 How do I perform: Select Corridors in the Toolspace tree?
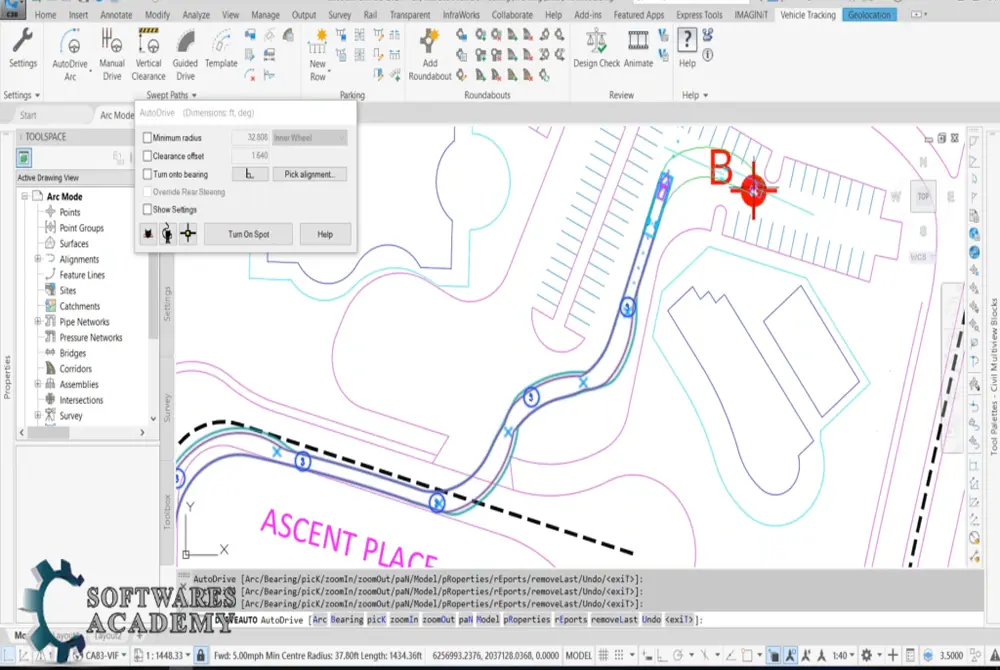click(75, 368)
